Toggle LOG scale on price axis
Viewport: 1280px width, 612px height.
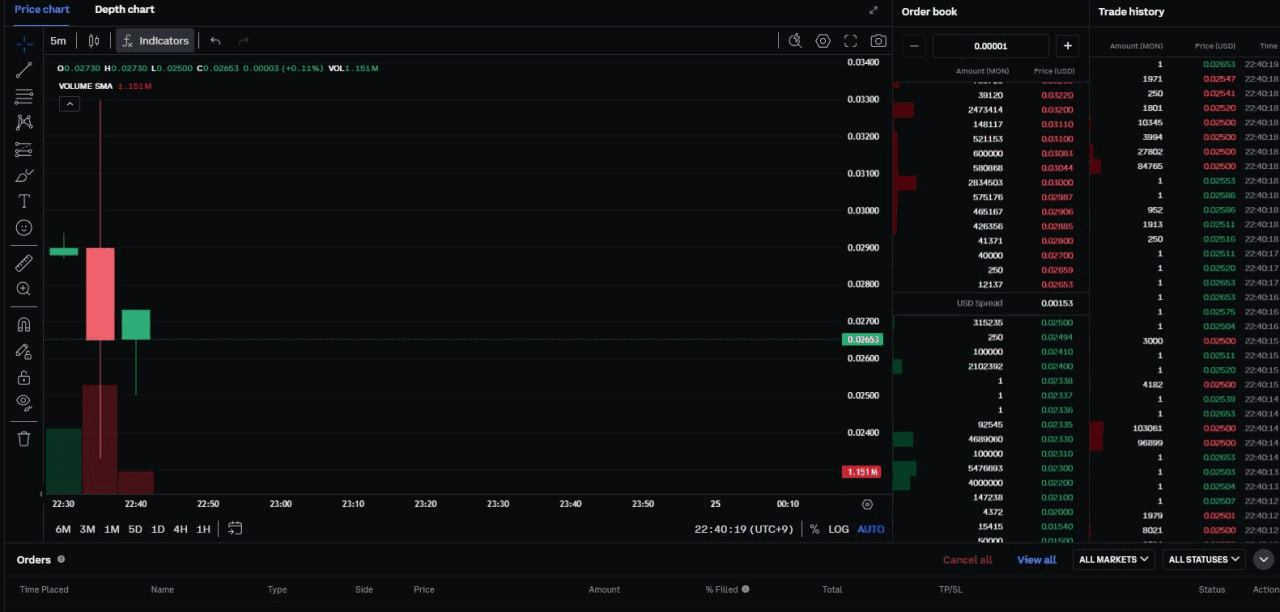tap(838, 529)
